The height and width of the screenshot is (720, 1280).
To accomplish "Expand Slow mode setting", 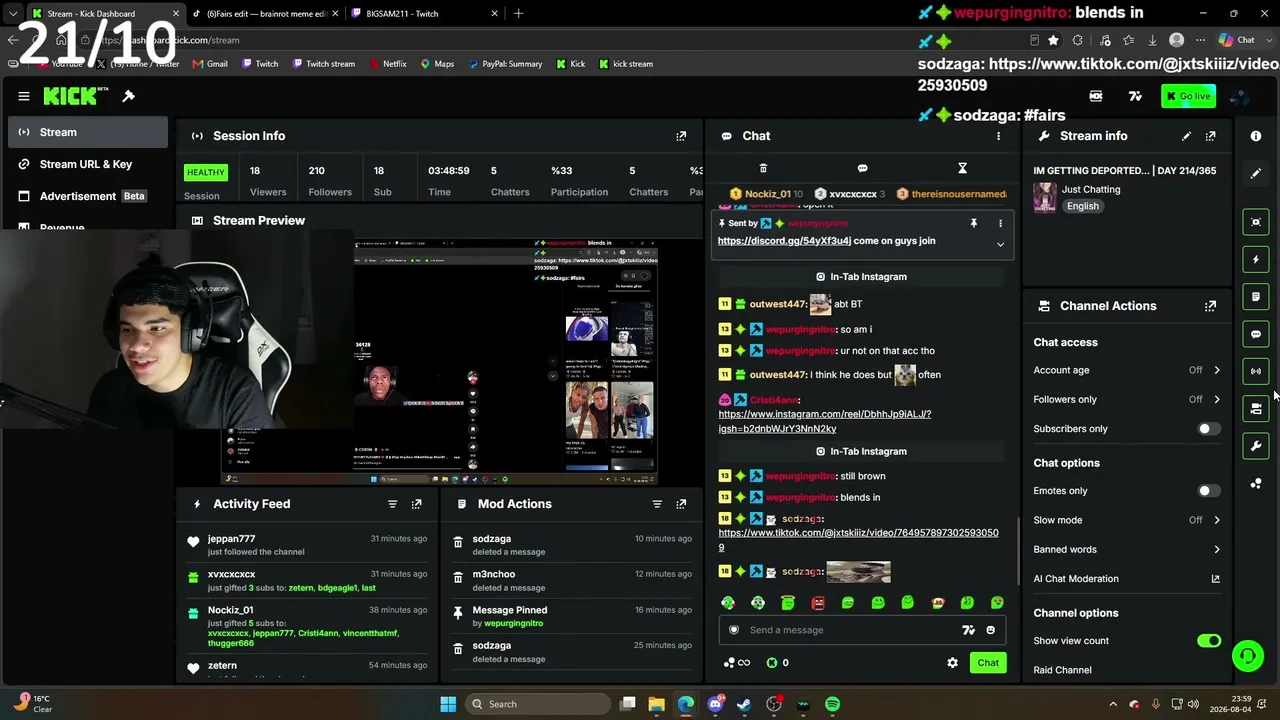I will click(1127, 520).
